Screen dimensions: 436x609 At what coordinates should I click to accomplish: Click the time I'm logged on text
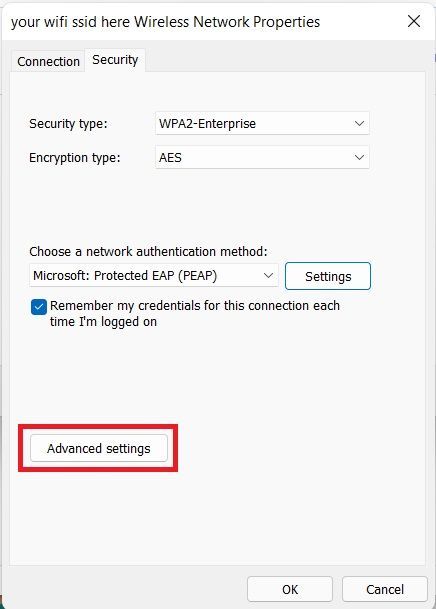[x=103, y=322]
